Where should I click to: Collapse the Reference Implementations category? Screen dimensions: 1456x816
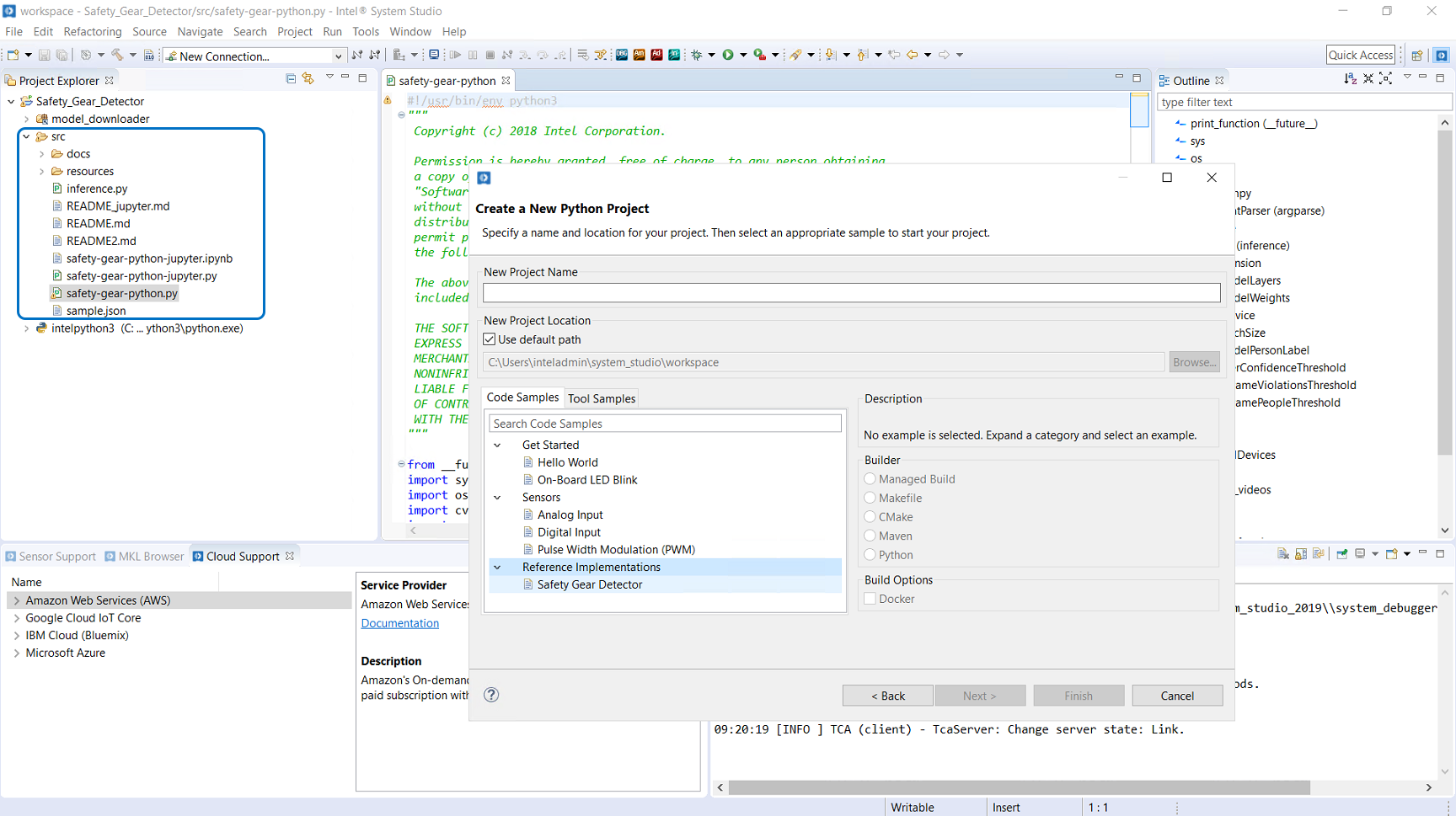point(497,568)
